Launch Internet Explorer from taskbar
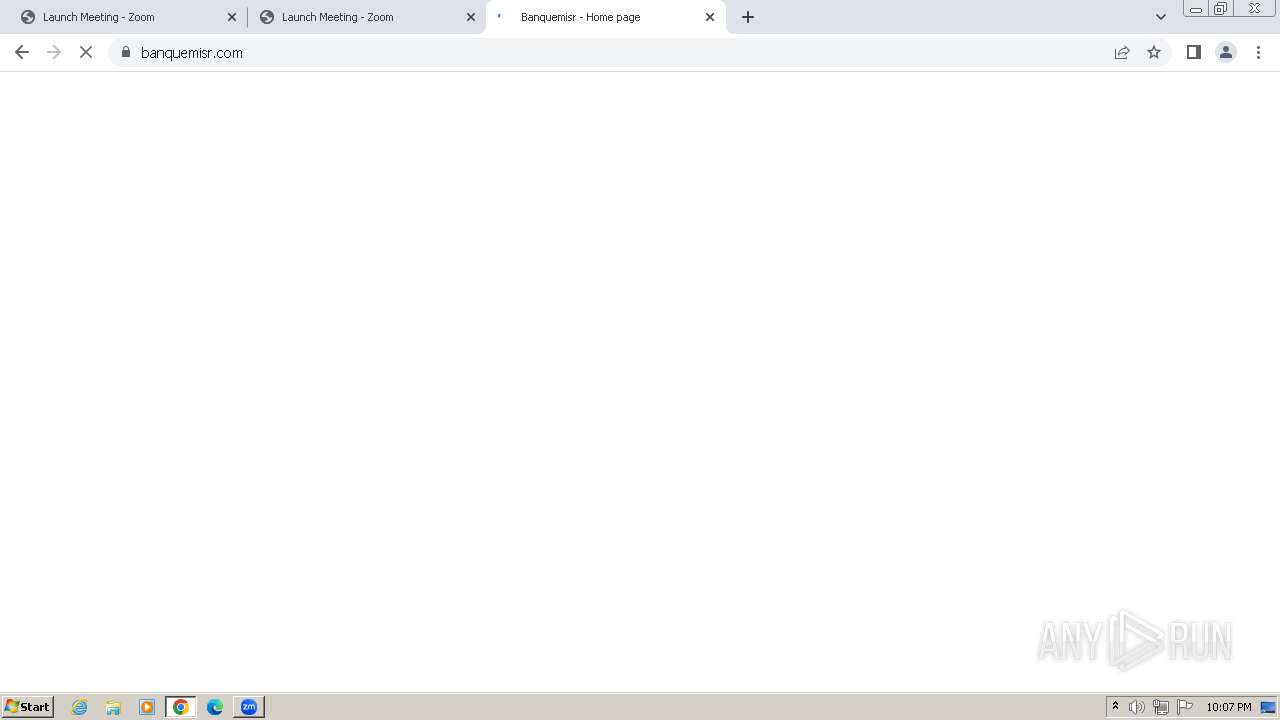This screenshot has width=1280, height=720. pyautogui.click(x=80, y=707)
